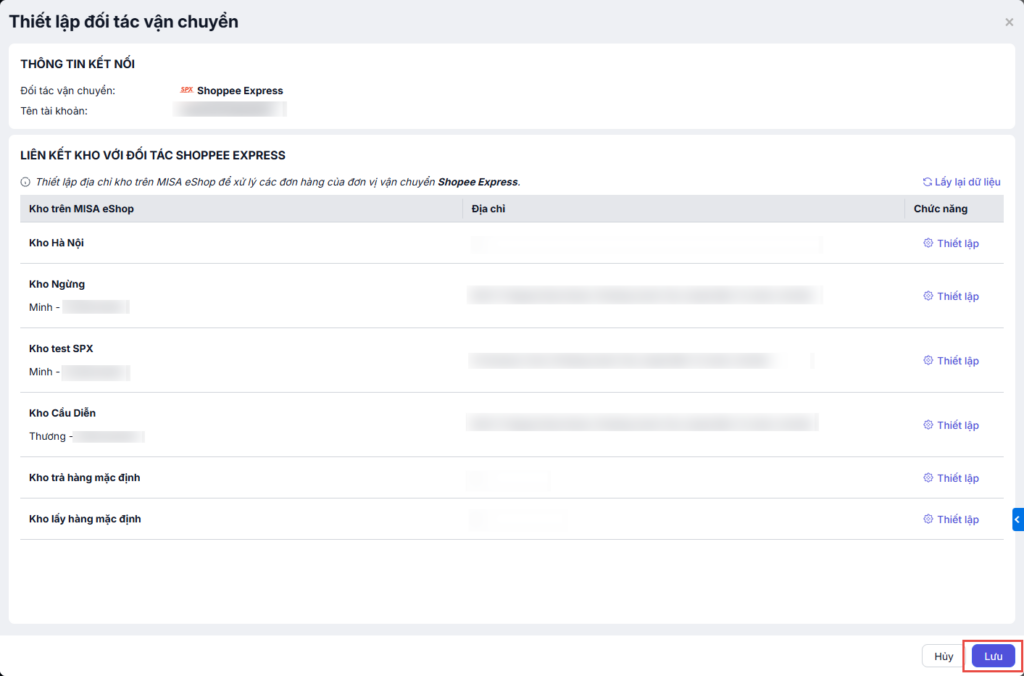Click the refresh icon beside Lấy lại dữ liệu
The height and width of the screenshot is (676, 1024).
click(x=927, y=182)
